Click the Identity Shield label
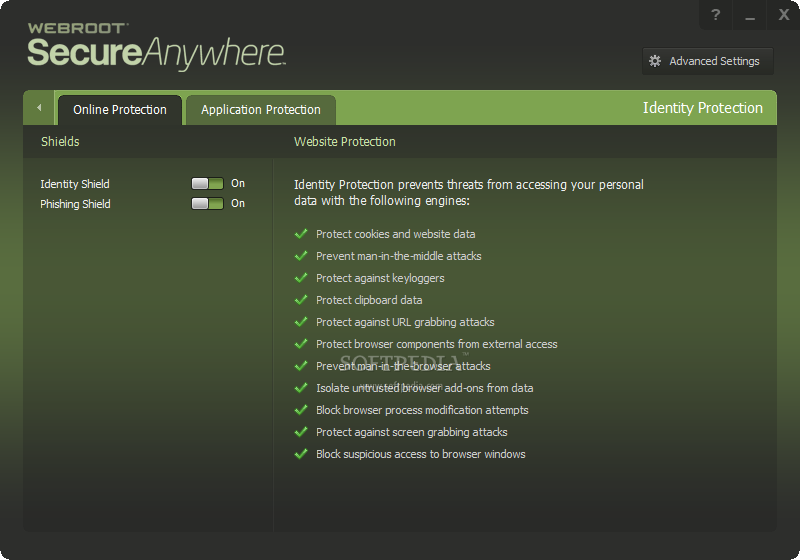The width and height of the screenshot is (800, 560). (75, 184)
